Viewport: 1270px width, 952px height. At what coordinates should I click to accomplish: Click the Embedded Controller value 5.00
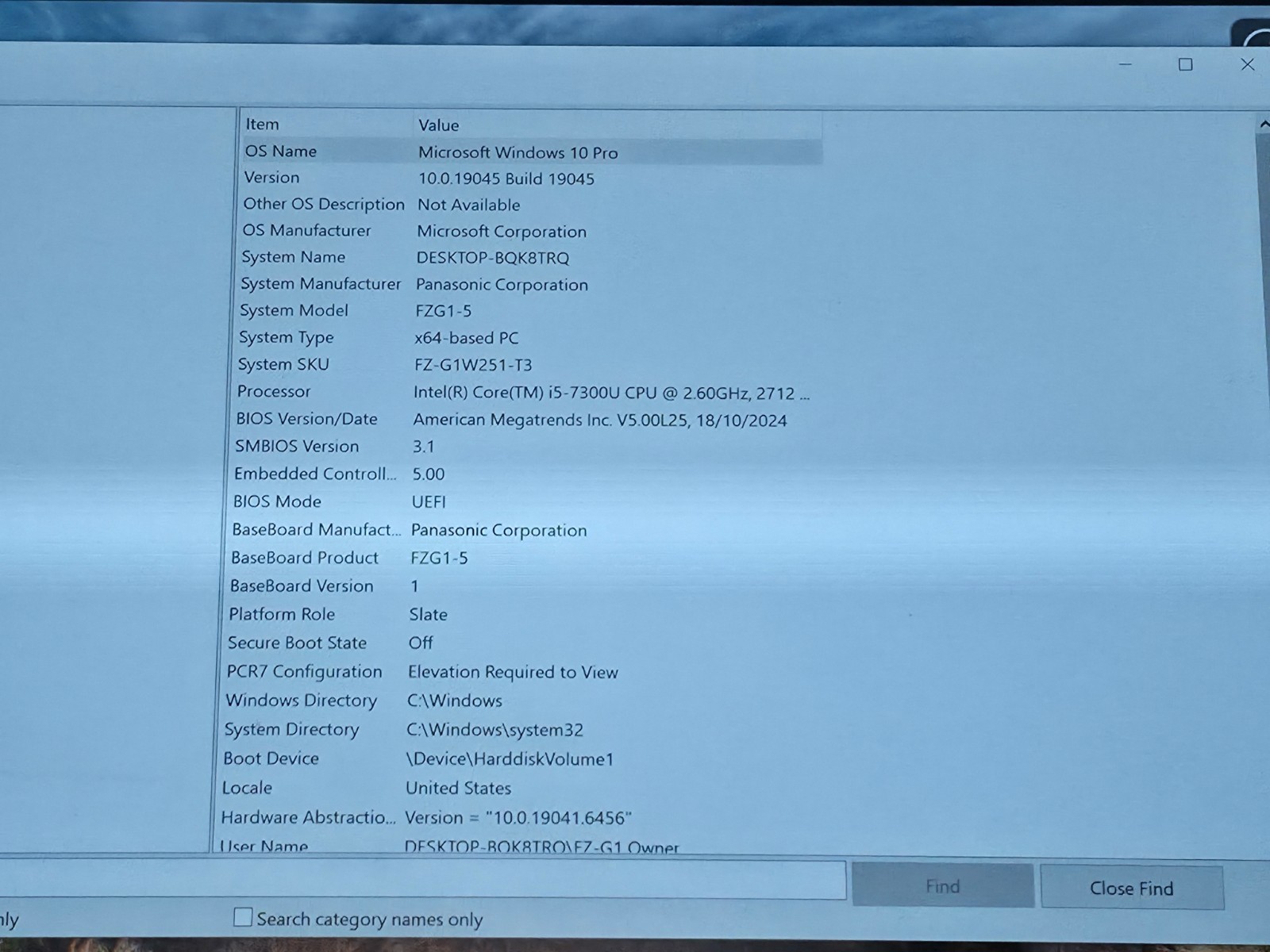pyautogui.click(x=429, y=474)
